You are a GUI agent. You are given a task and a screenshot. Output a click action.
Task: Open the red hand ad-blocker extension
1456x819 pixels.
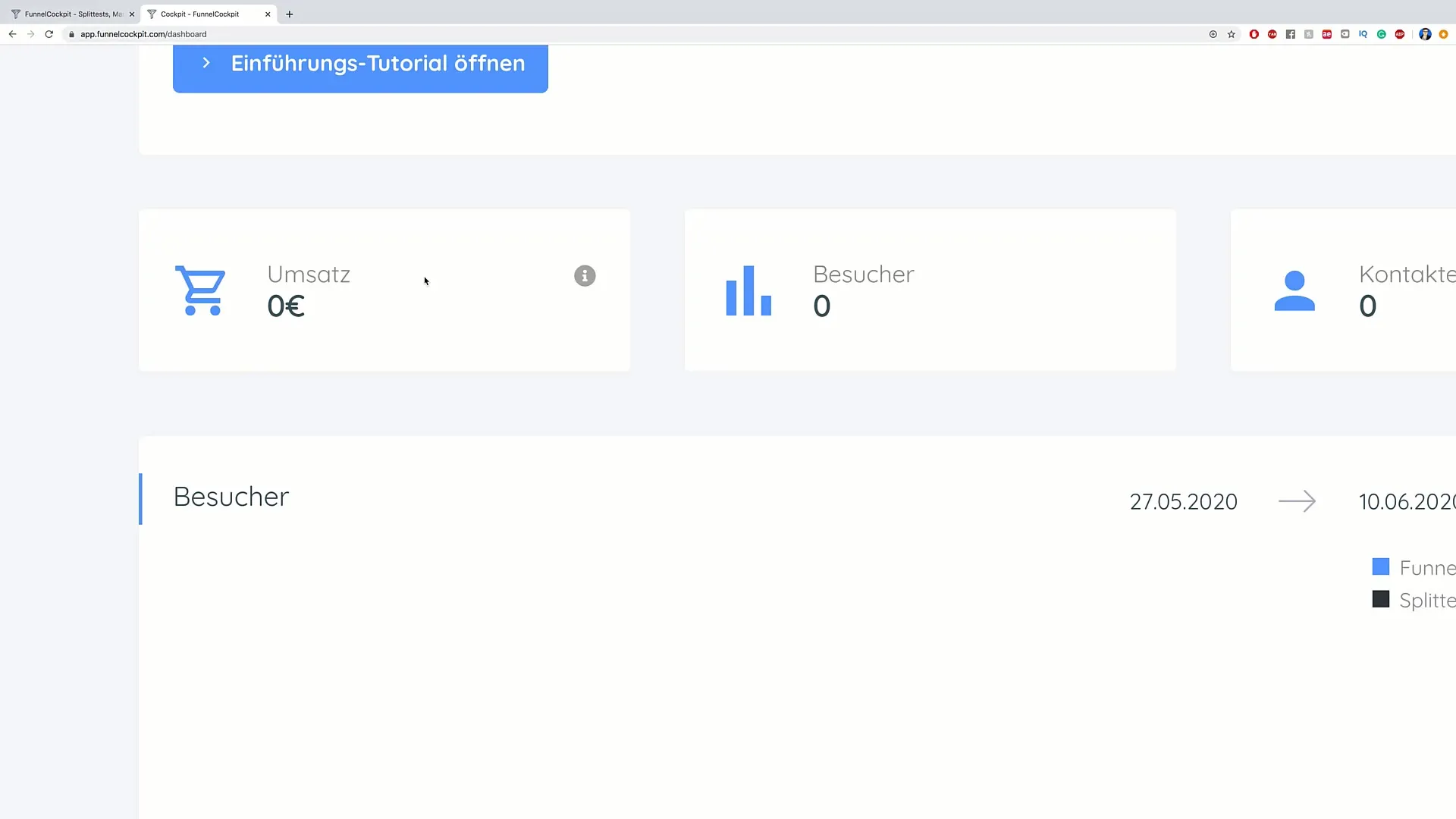1254,34
